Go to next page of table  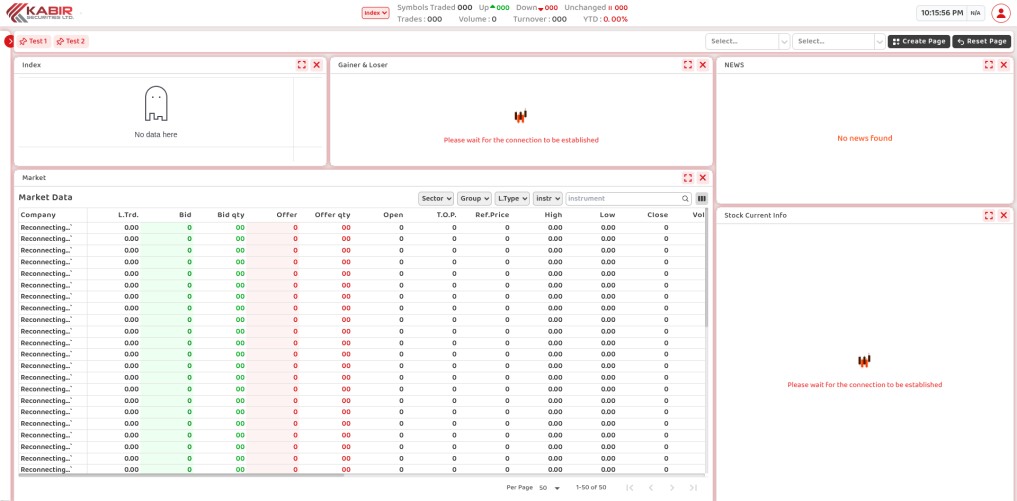click(x=672, y=487)
